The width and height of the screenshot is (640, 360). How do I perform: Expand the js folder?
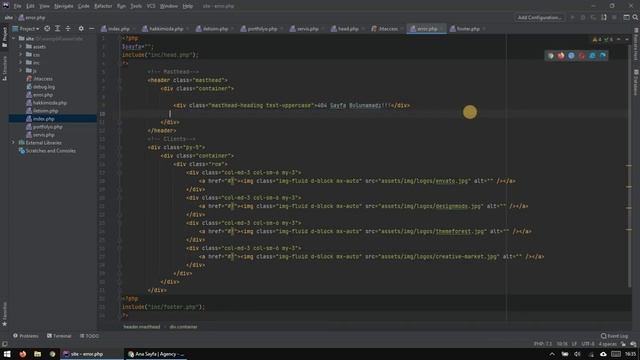(x=21, y=71)
